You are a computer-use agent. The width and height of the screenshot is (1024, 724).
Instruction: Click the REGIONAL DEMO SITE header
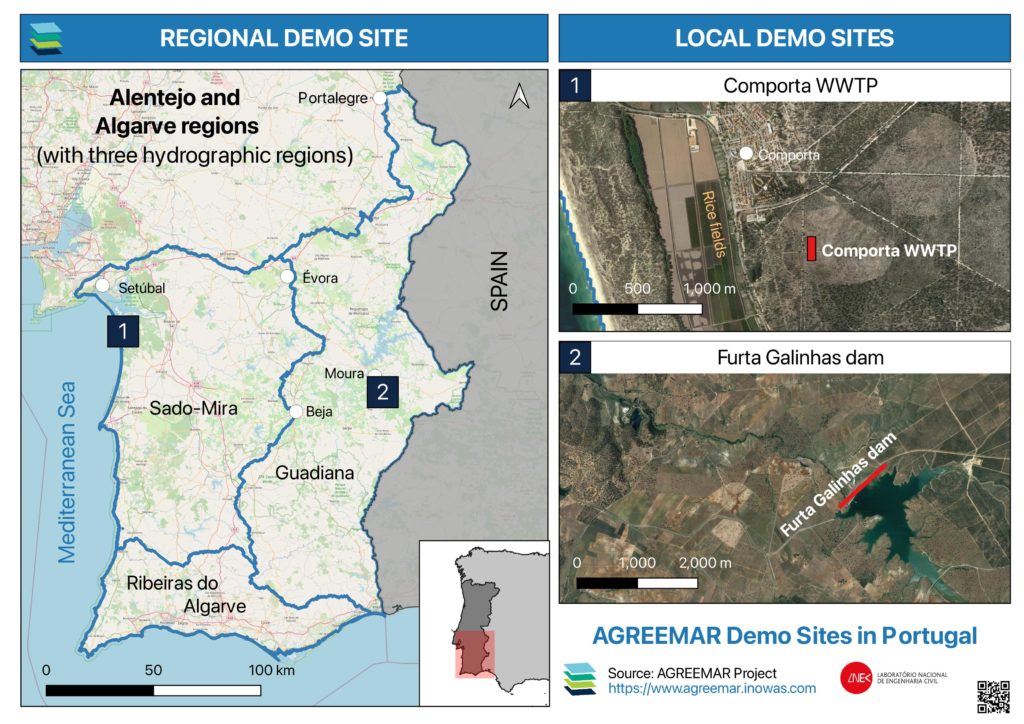coord(284,38)
